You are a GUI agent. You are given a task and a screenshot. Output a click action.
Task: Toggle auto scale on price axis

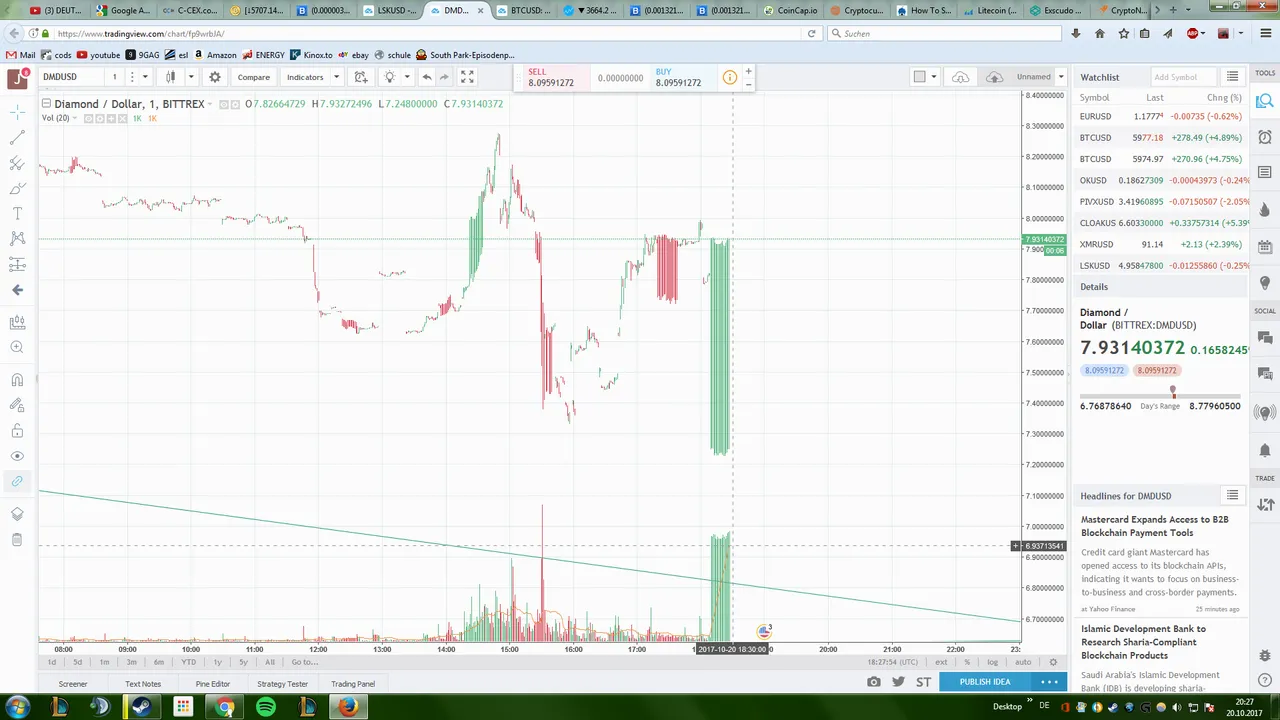coord(1023,662)
